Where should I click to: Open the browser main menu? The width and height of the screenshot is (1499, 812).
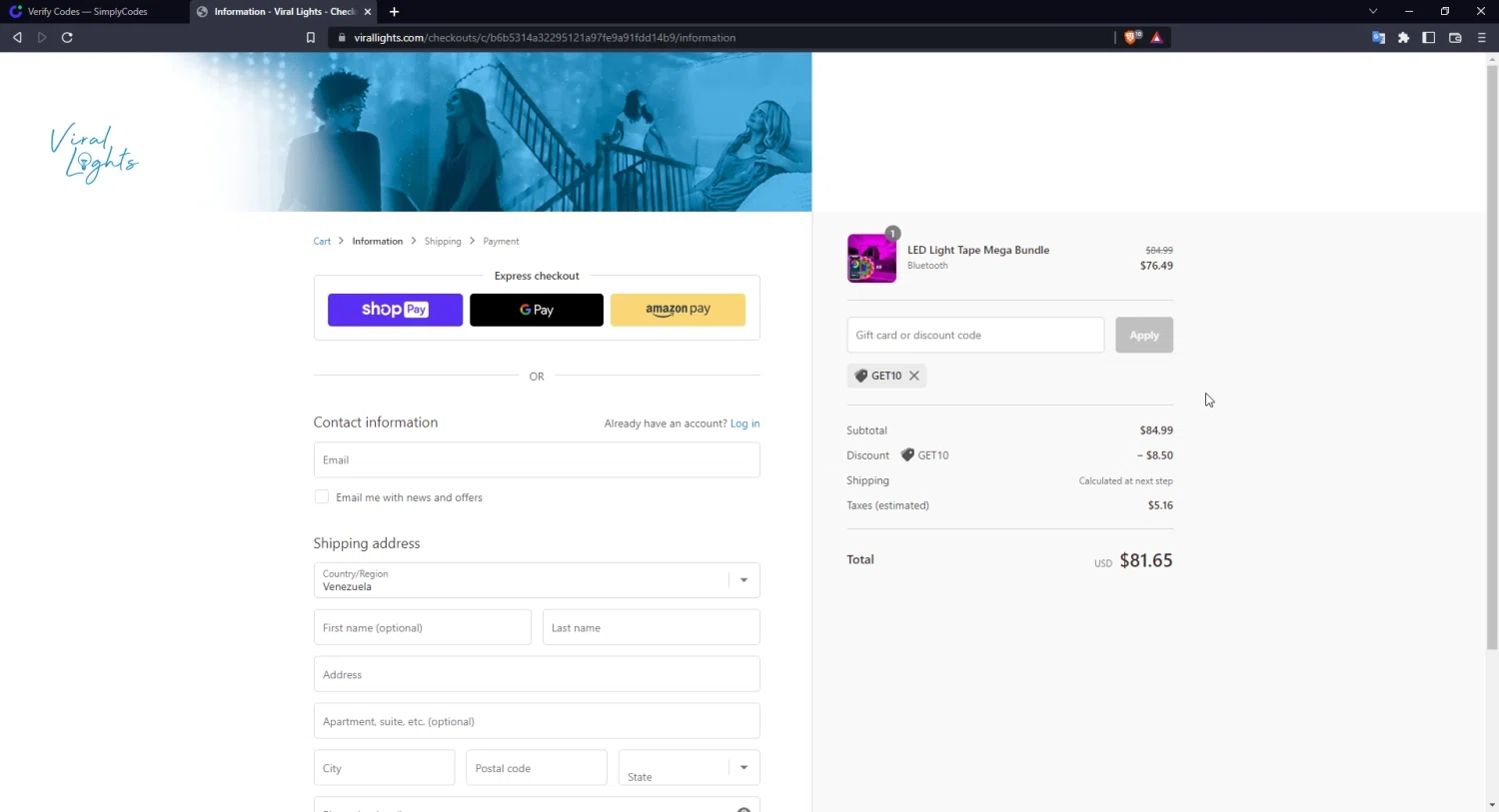(1481, 38)
